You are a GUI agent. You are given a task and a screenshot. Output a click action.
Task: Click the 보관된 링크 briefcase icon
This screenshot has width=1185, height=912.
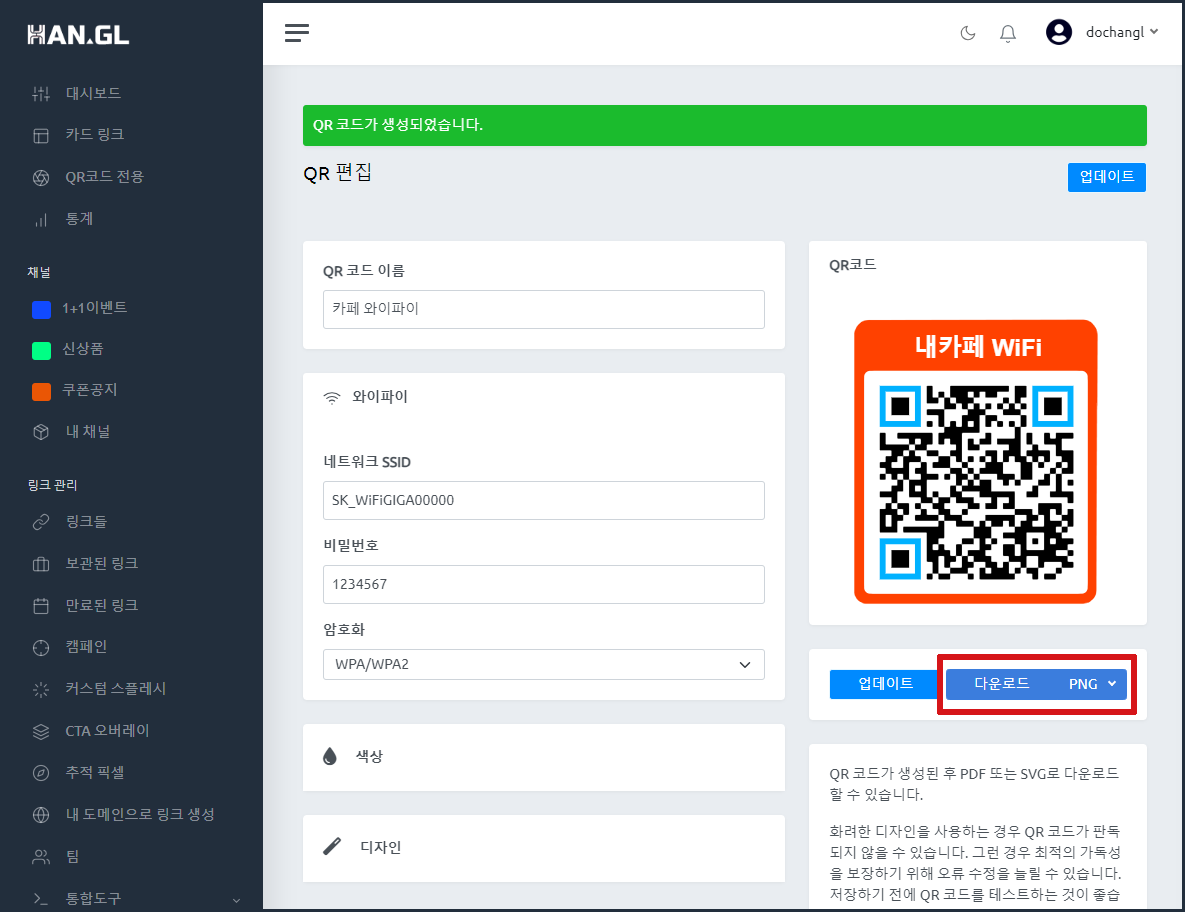(41, 564)
